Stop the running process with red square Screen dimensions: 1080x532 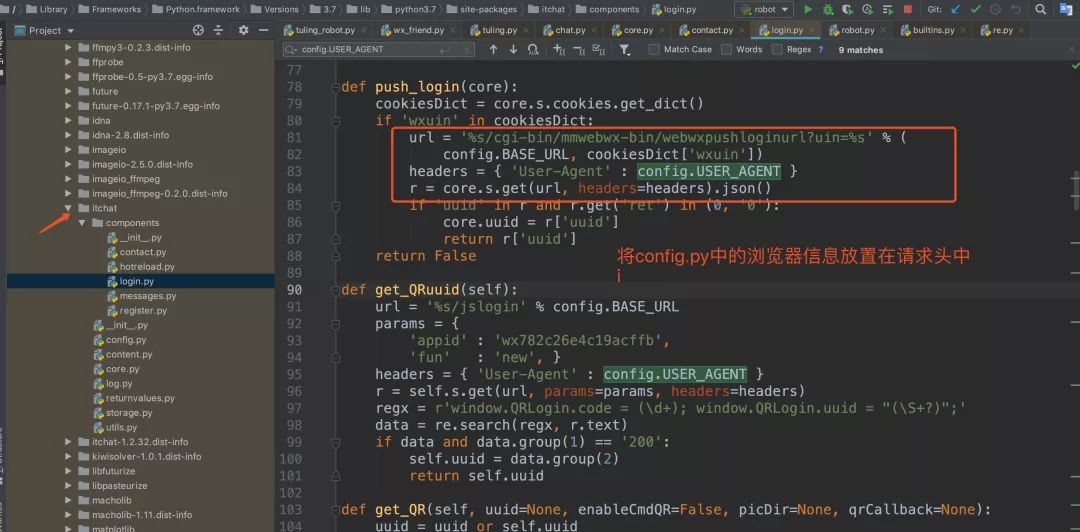pos(907,10)
